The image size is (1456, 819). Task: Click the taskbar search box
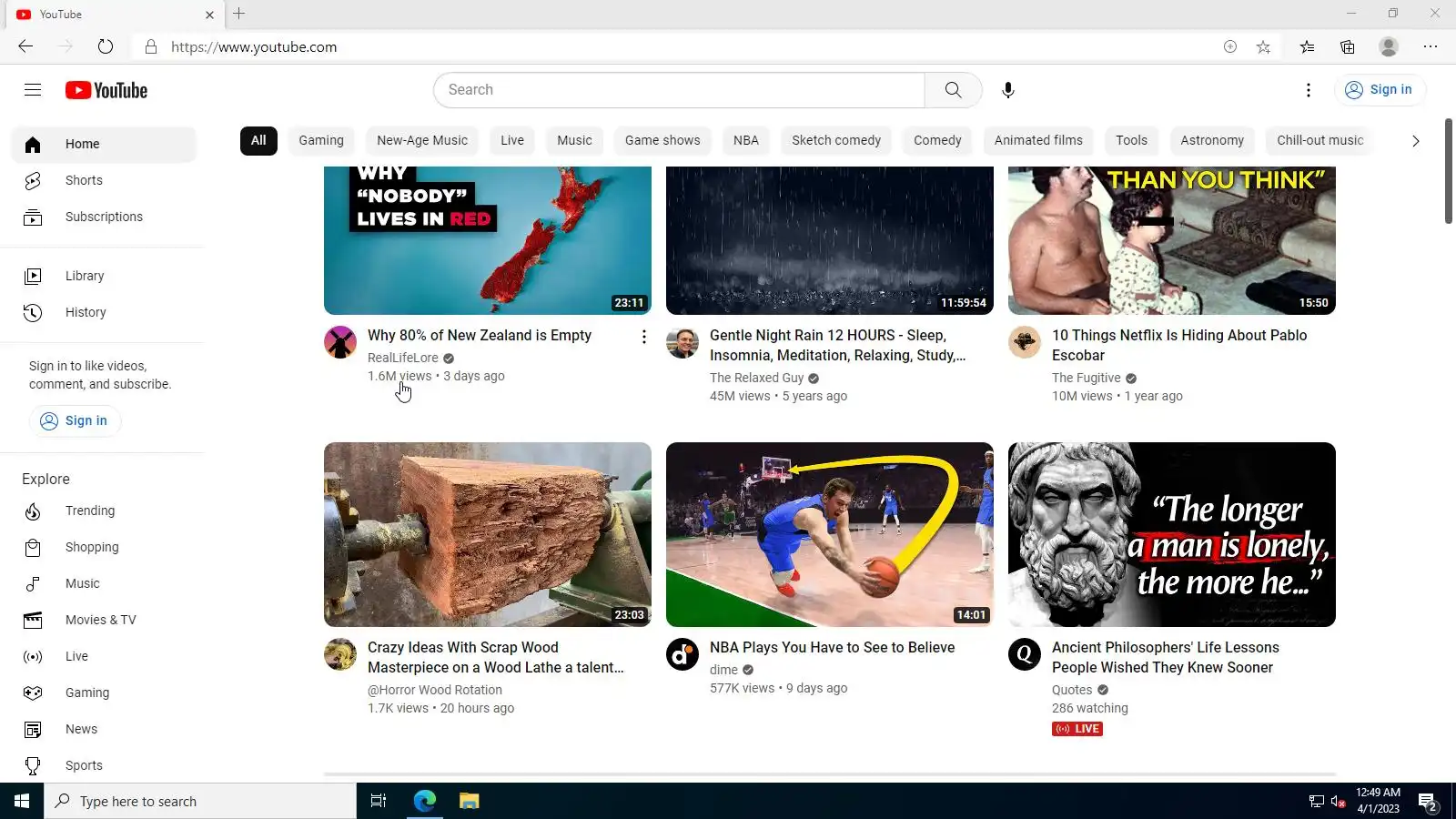pyautogui.click(x=200, y=801)
